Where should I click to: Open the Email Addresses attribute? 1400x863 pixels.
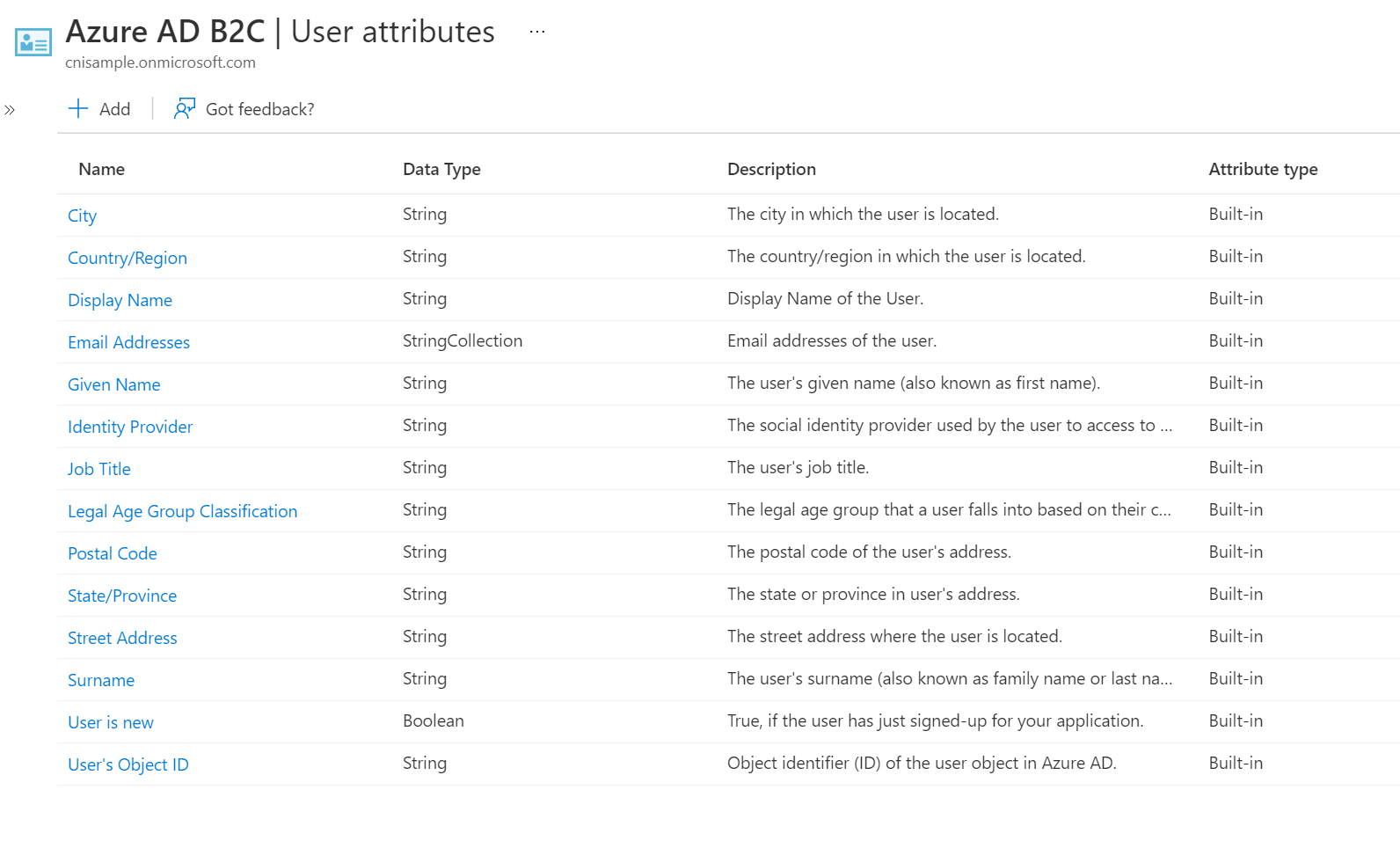click(x=128, y=342)
